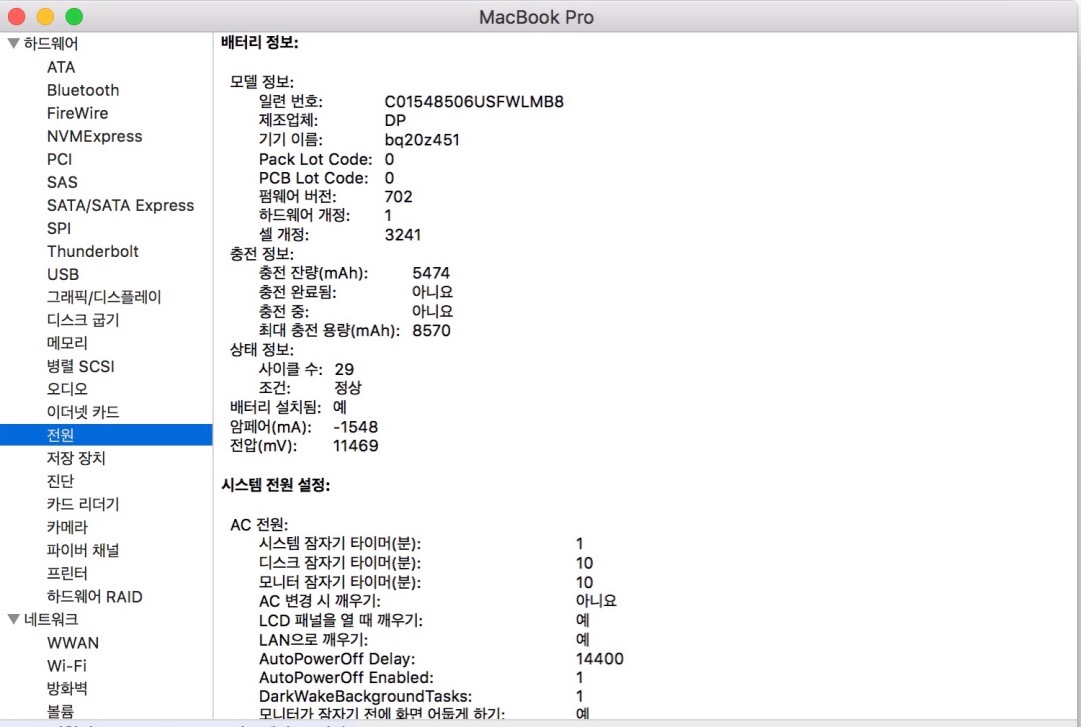Collapse the 네트워크 disclosure triangle
The image size is (1081, 727).
click(x=13, y=620)
